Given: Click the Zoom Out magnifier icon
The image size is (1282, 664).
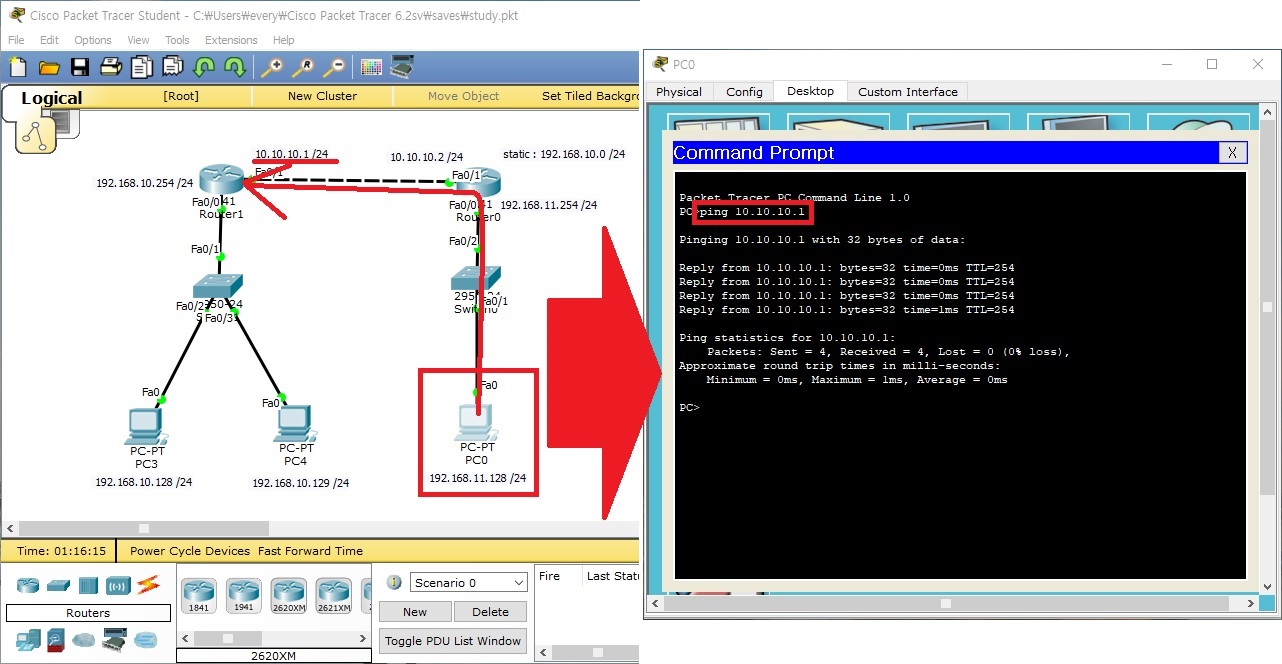Looking at the screenshot, I should tap(333, 67).
